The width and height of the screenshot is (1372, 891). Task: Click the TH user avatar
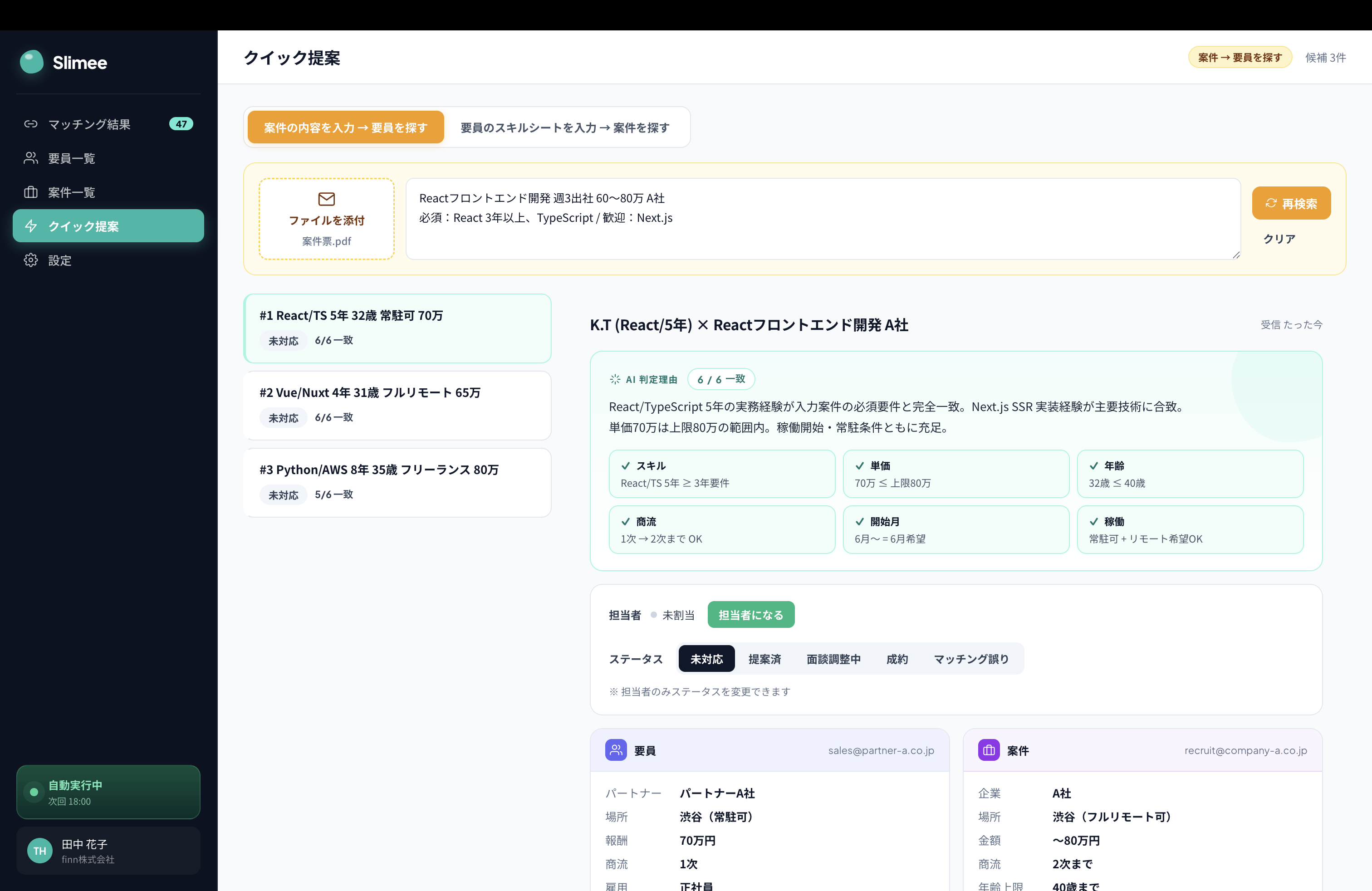point(40,851)
